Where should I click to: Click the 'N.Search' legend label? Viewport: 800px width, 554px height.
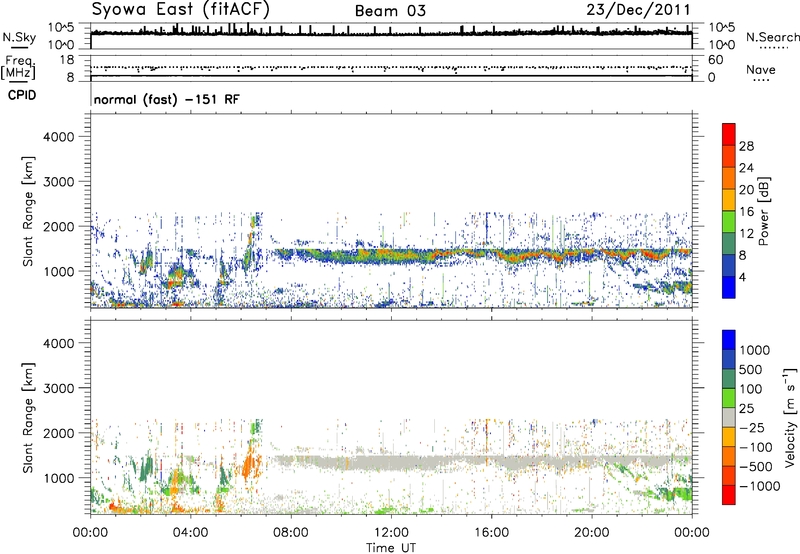(x=772, y=37)
